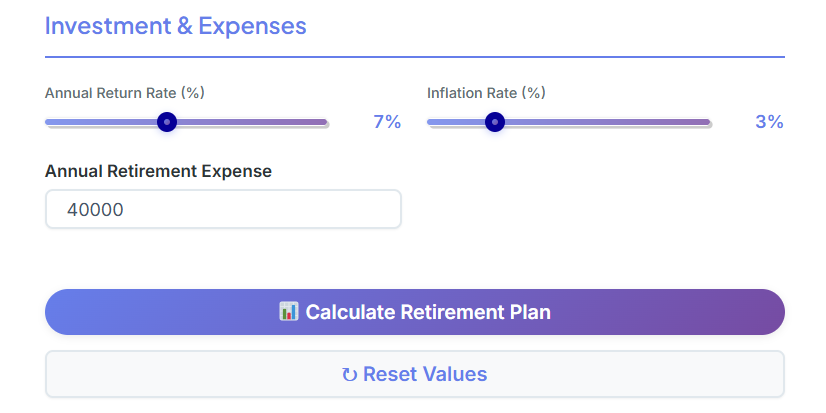Click the circular arrow icon beside Reset Values
The image size is (826, 413).
pyautogui.click(x=349, y=375)
